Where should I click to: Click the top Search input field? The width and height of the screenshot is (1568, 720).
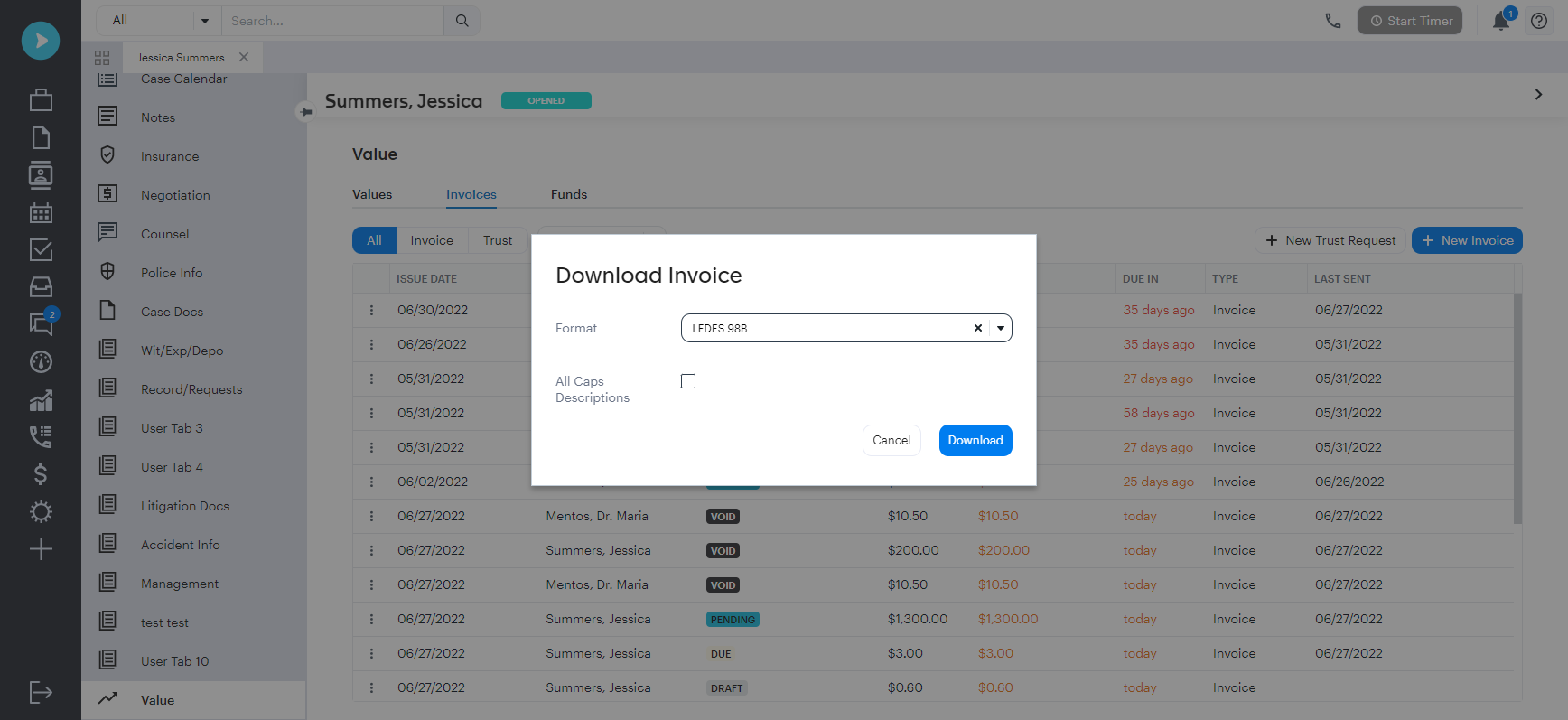[x=332, y=21]
